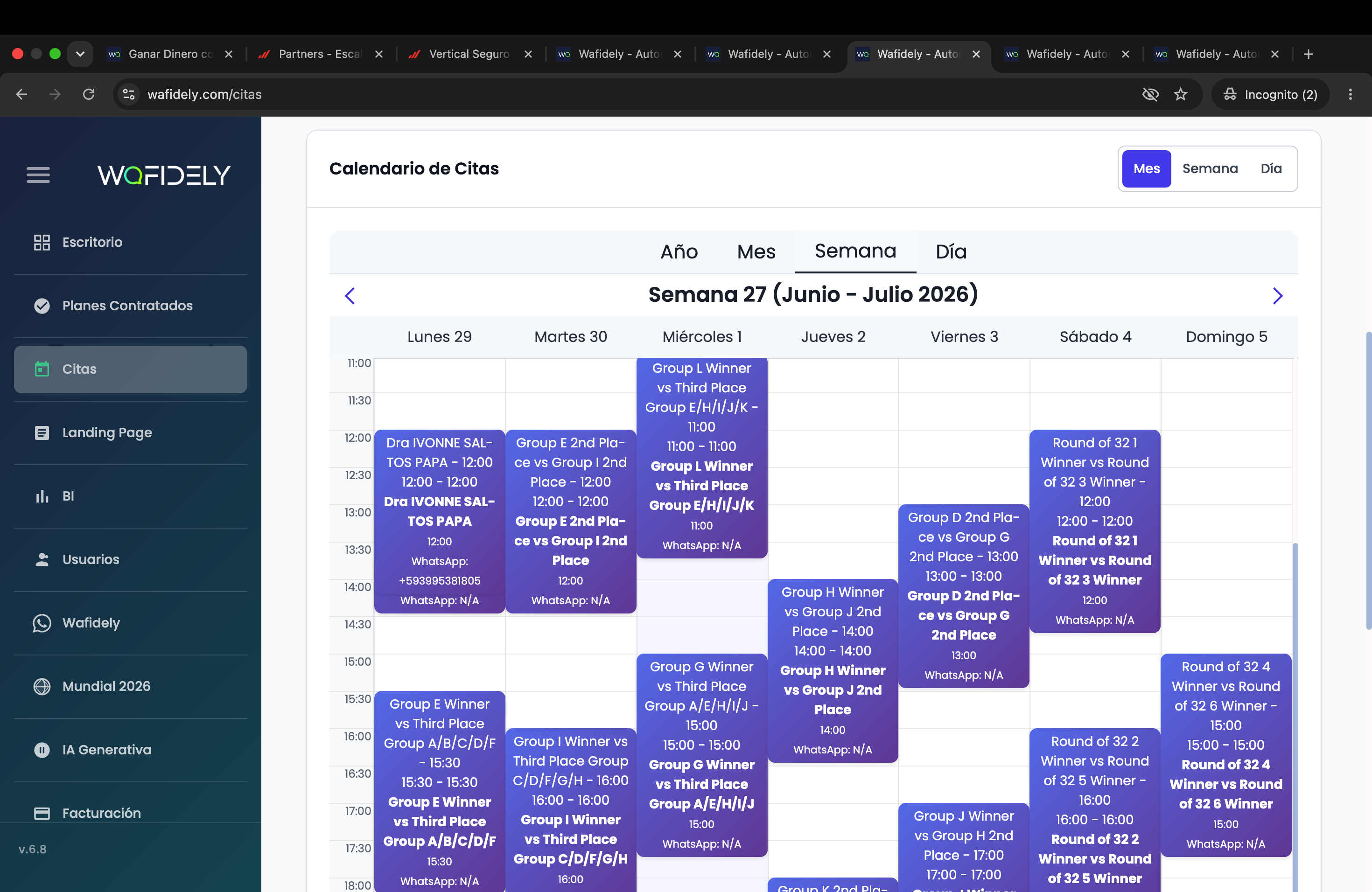Go to the previous week with the left chevron

coord(350,296)
